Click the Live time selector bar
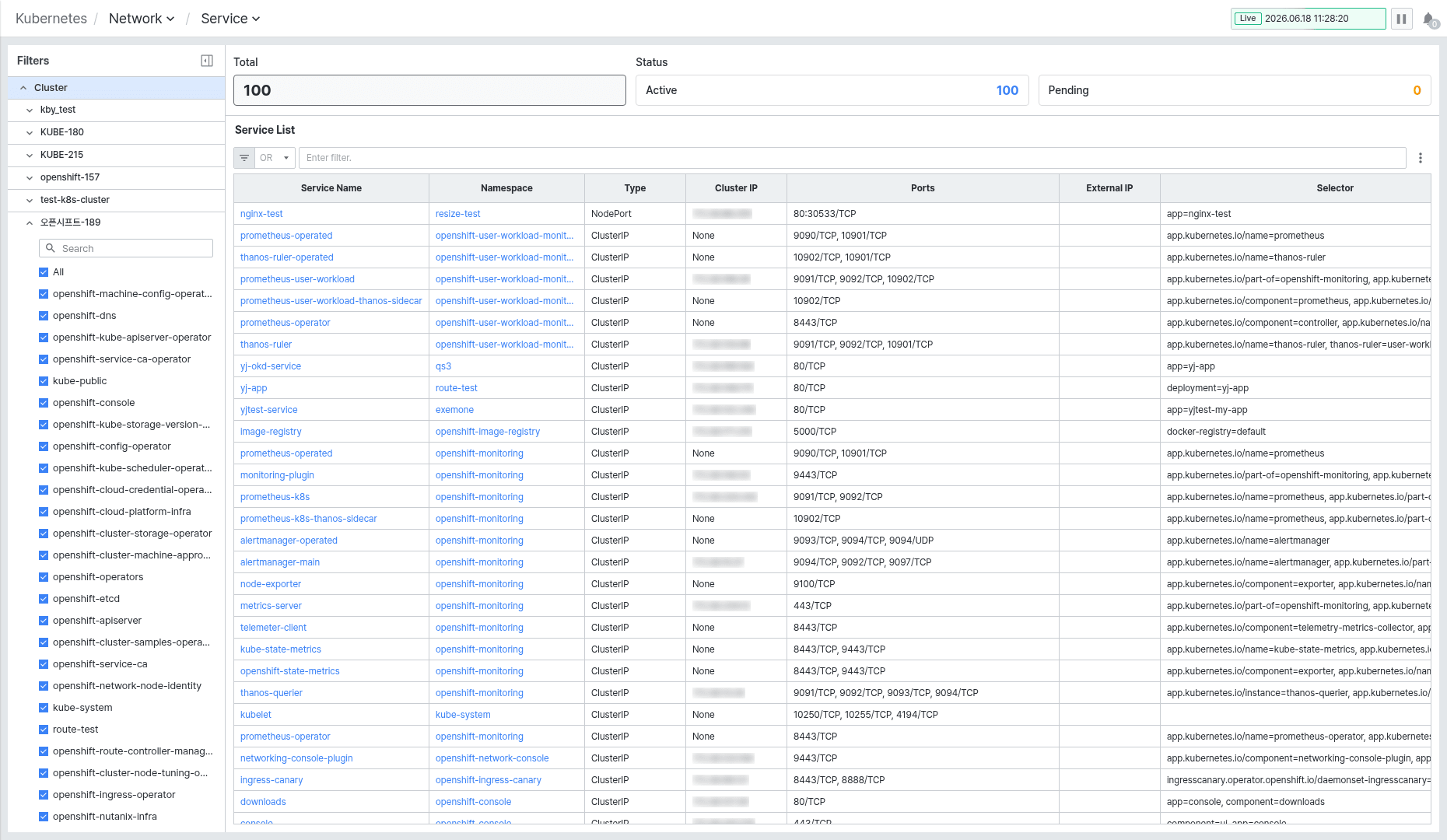The width and height of the screenshot is (1447, 840). 1308,19
